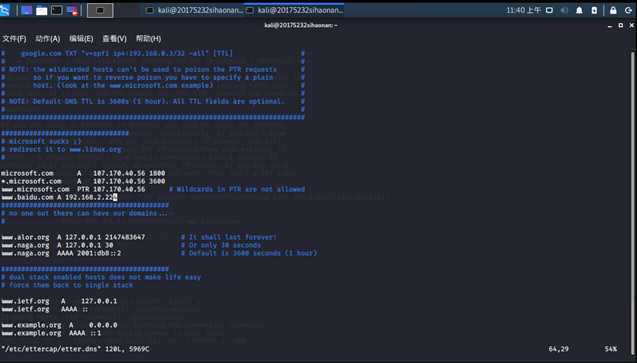The image size is (637, 363).
Task: Click the google.com TXT spf example line
Action: pyautogui.click(x=127, y=54)
